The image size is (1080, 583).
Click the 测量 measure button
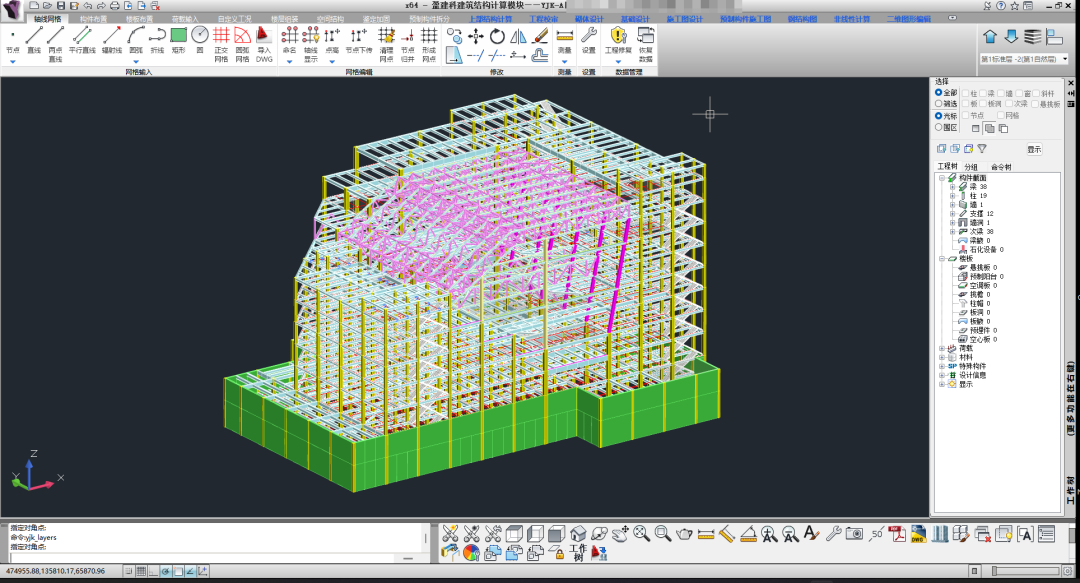(565, 41)
